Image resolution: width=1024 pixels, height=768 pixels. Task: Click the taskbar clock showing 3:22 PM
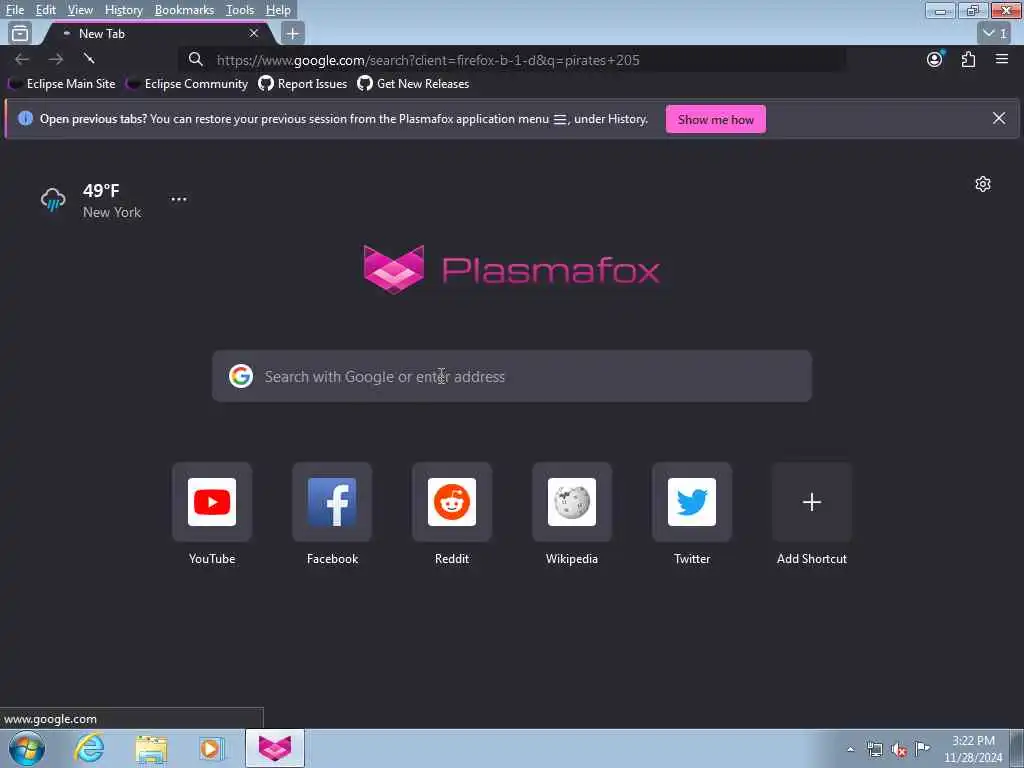click(x=973, y=749)
